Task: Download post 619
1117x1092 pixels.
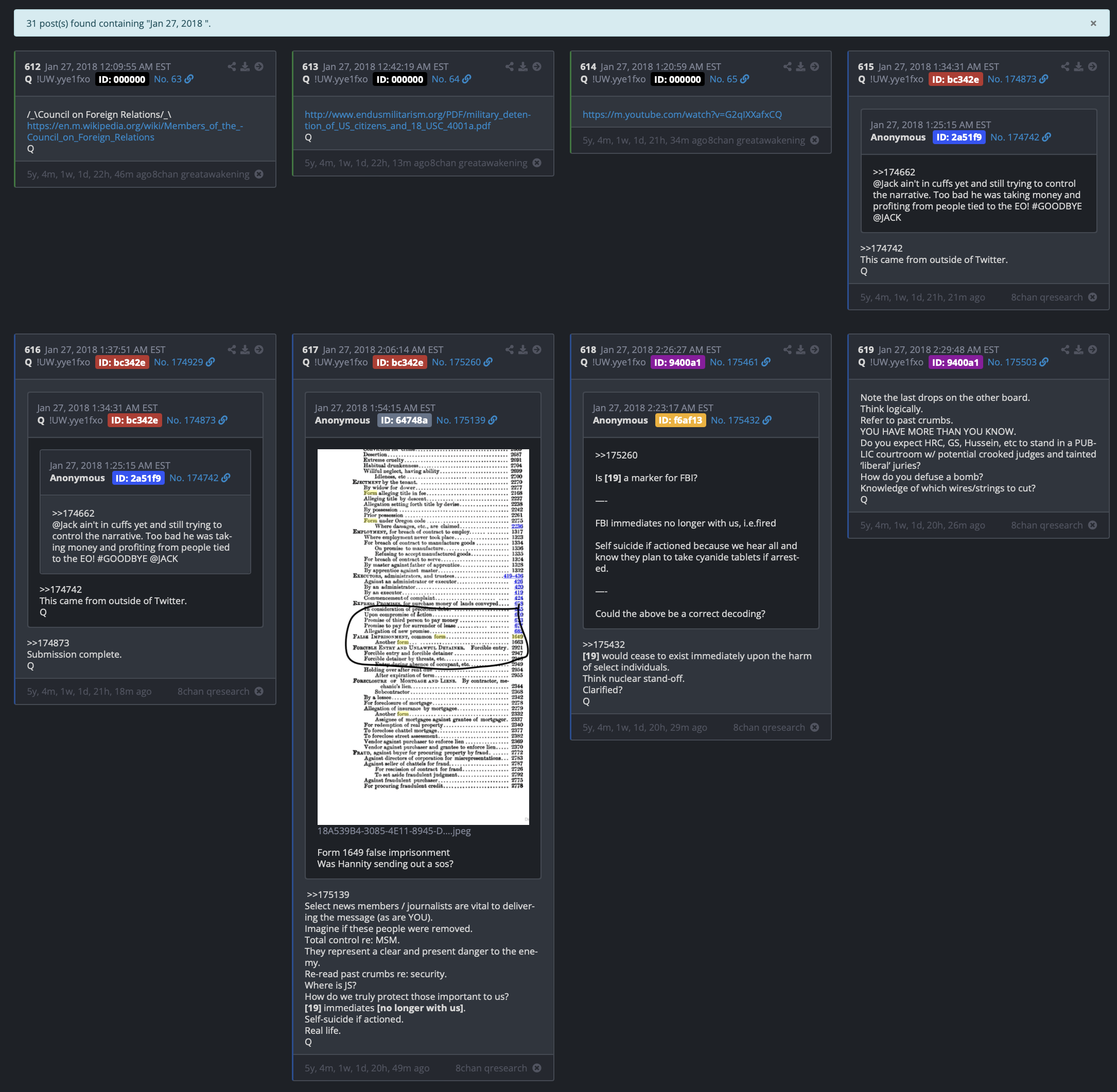Action: click(1078, 349)
